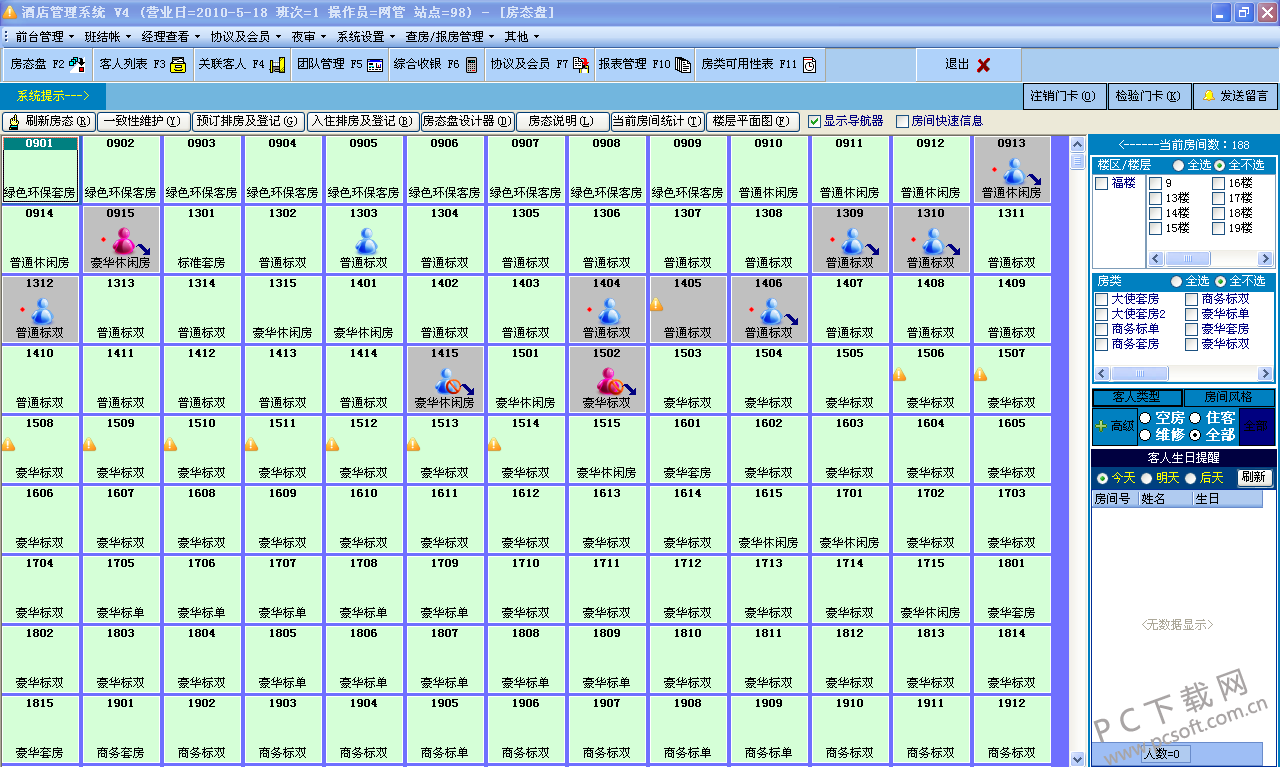
Task: Open 房态盘设计器 (D)
Action: coord(467,121)
